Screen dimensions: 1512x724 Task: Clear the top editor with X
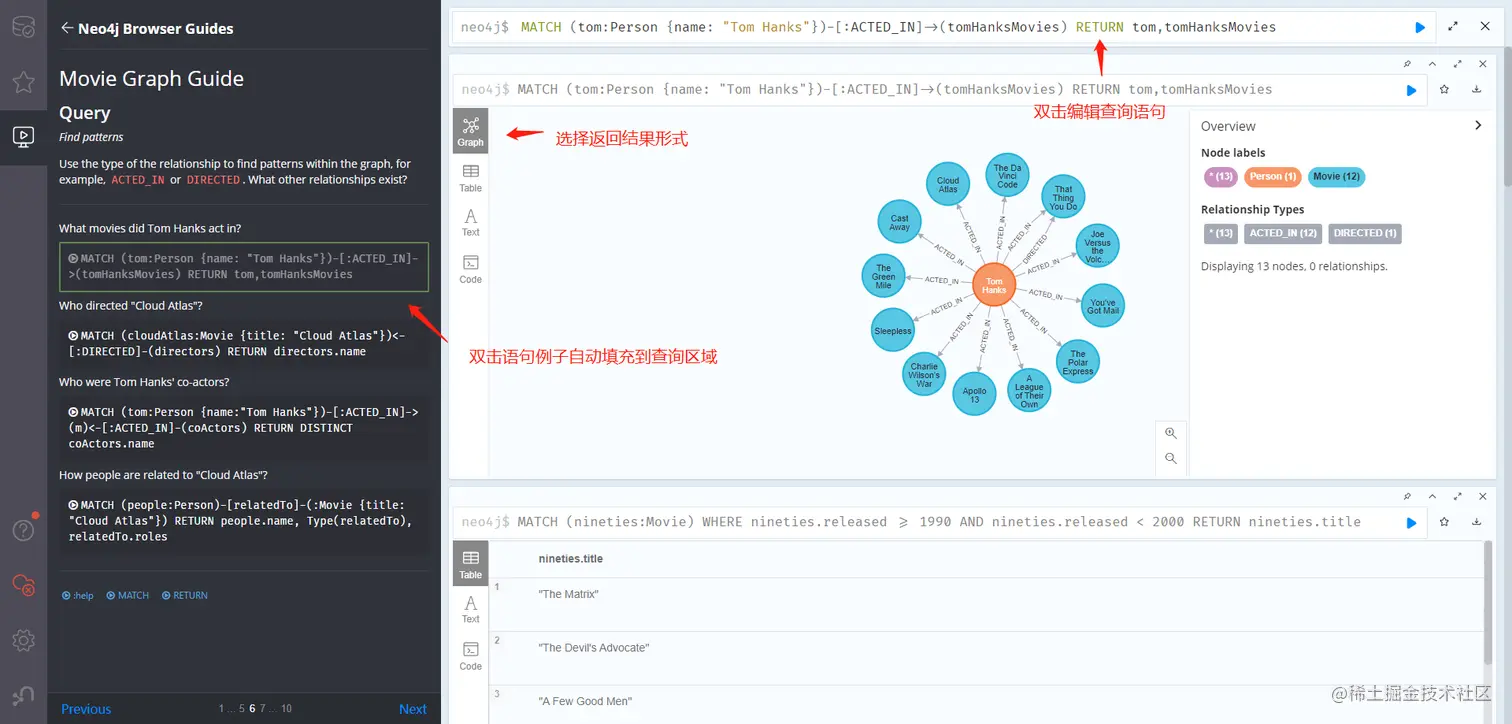click(1485, 26)
